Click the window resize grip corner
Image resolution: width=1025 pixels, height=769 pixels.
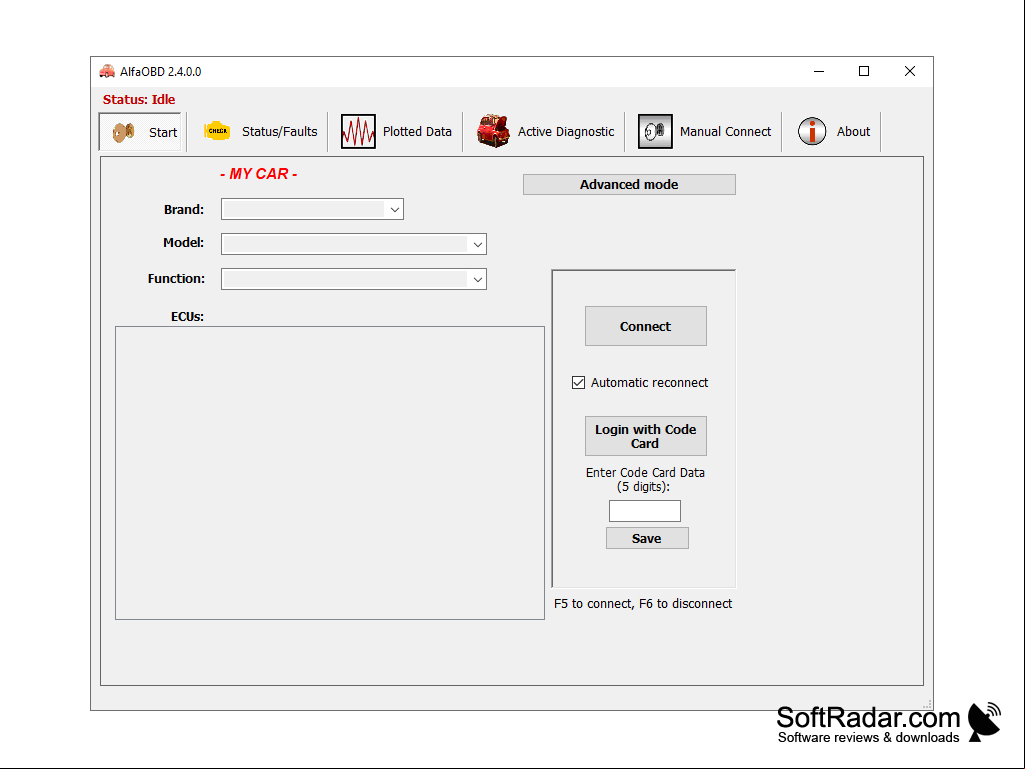(x=926, y=704)
